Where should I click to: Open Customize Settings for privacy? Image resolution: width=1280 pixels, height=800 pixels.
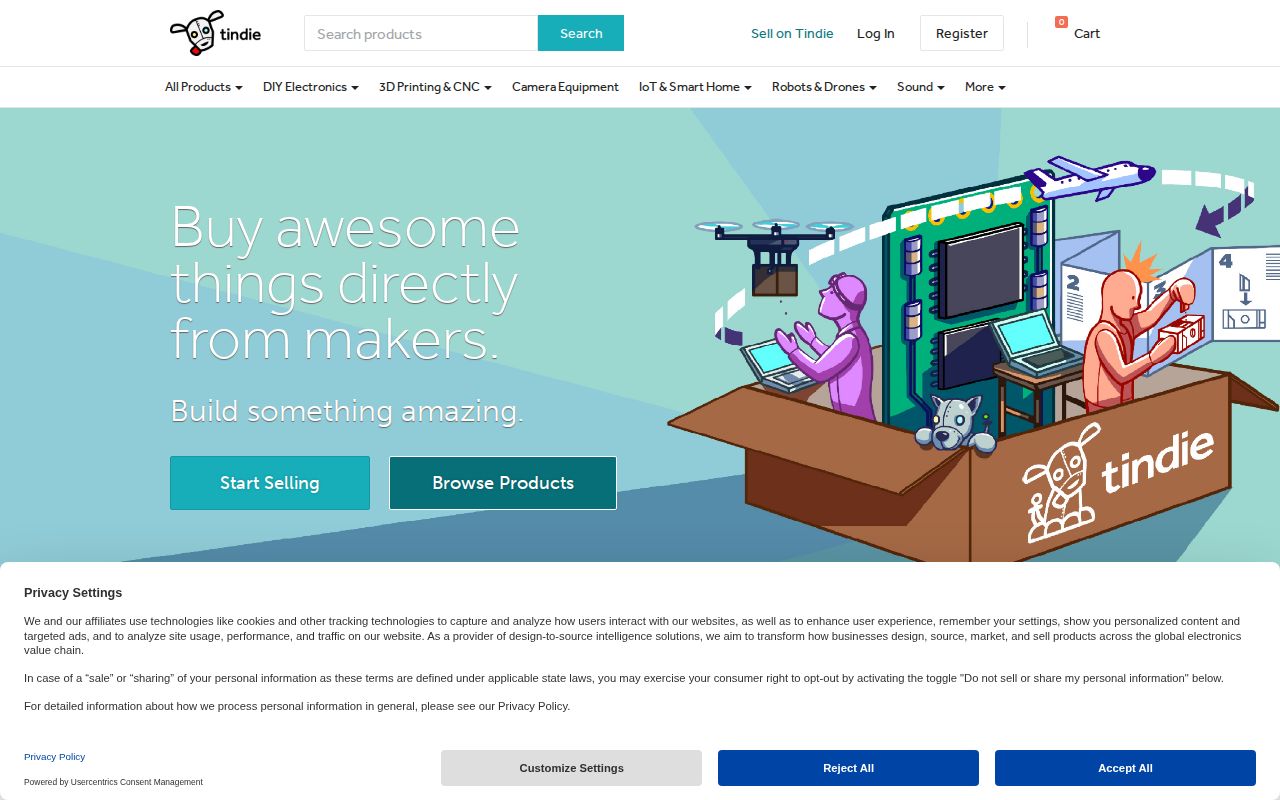click(x=571, y=768)
